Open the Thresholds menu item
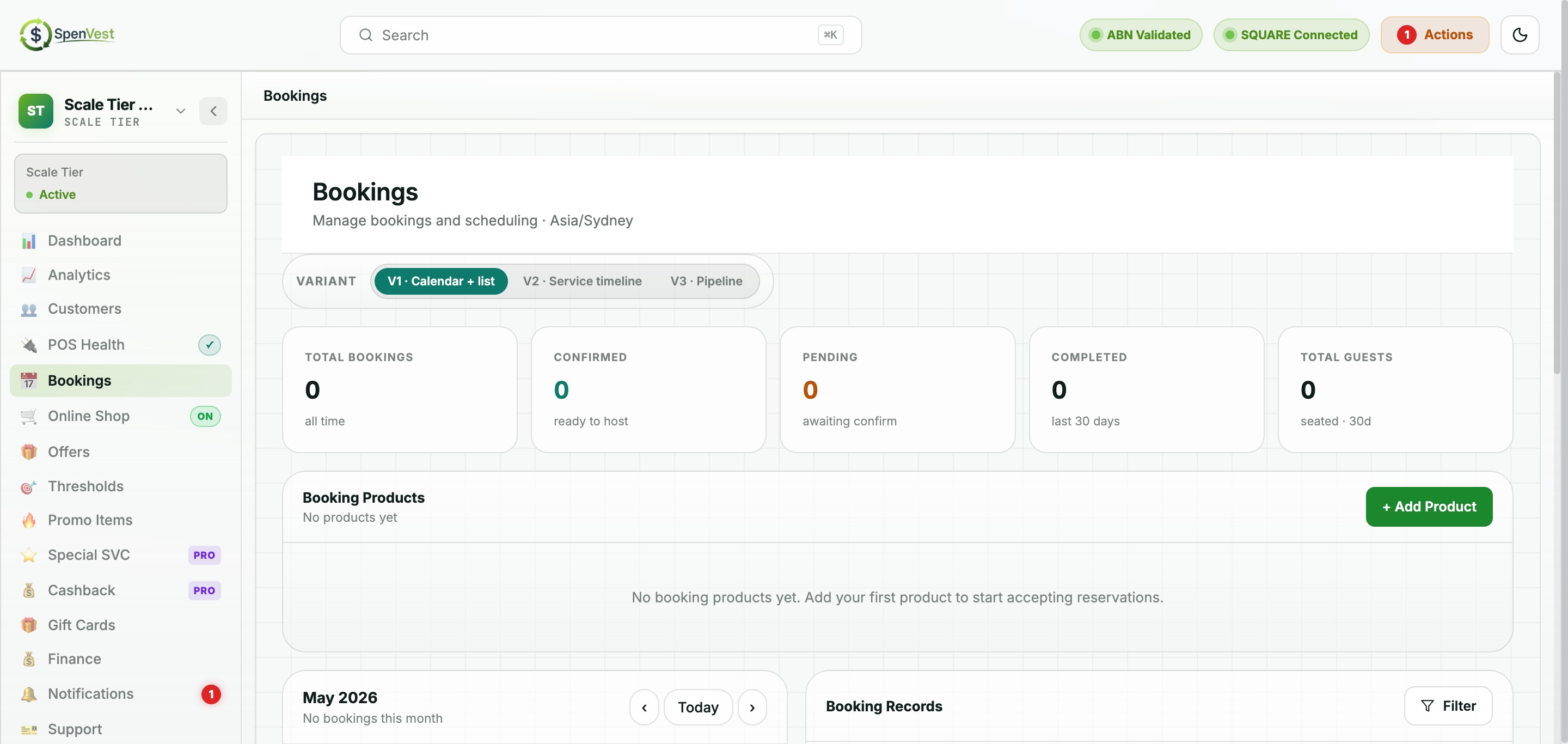 [x=120, y=487]
